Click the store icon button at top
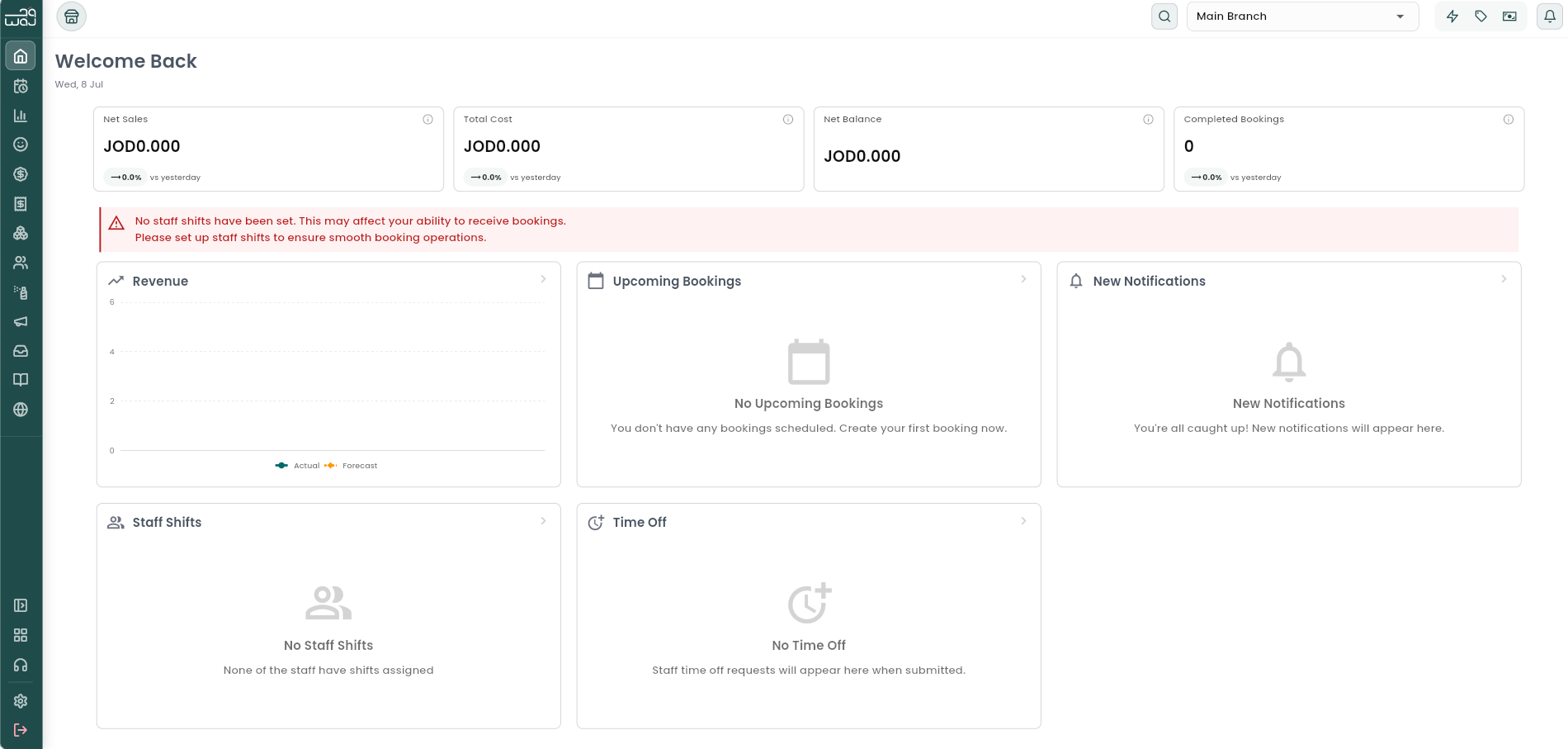Viewport: 1568px width, 749px height. (72, 17)
